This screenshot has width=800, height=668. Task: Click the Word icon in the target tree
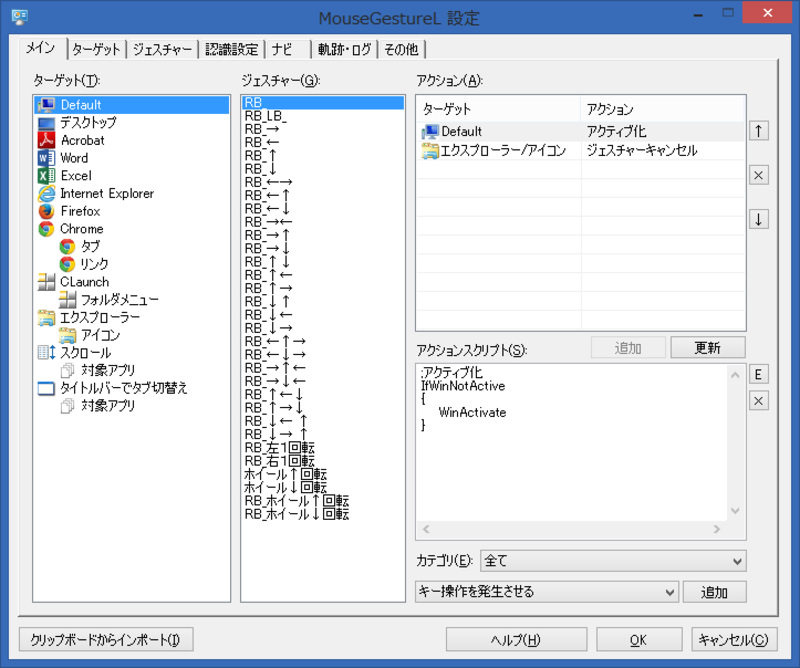click(x=46, y=158)
